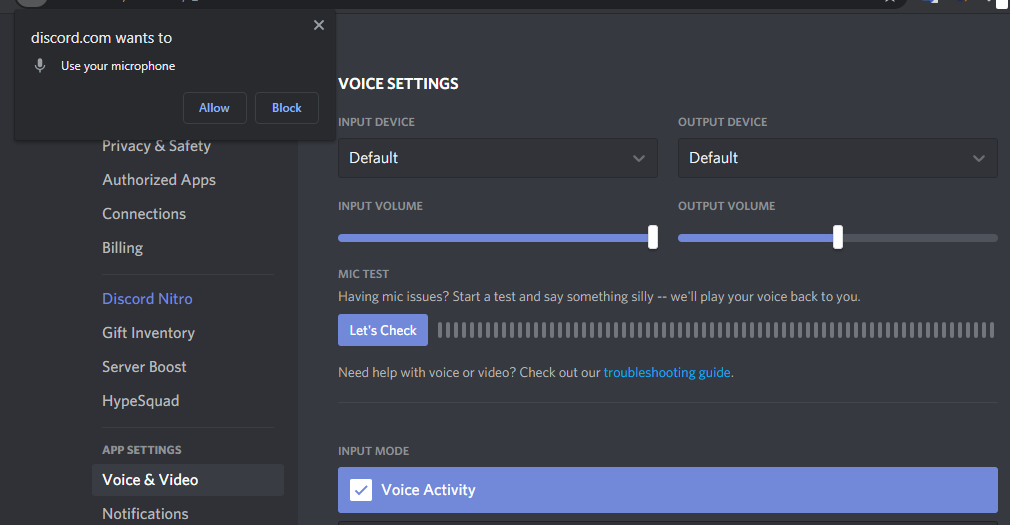Open Discord Nitro page
This screenshot has height=525, width=1010.
click(x=148, y=299)
